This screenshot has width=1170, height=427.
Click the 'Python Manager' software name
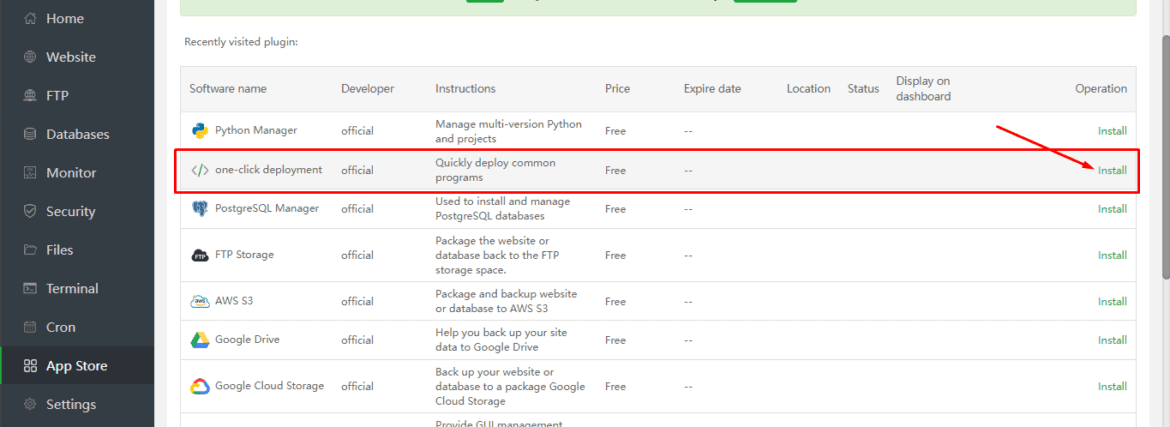click(x=256, y=130)
